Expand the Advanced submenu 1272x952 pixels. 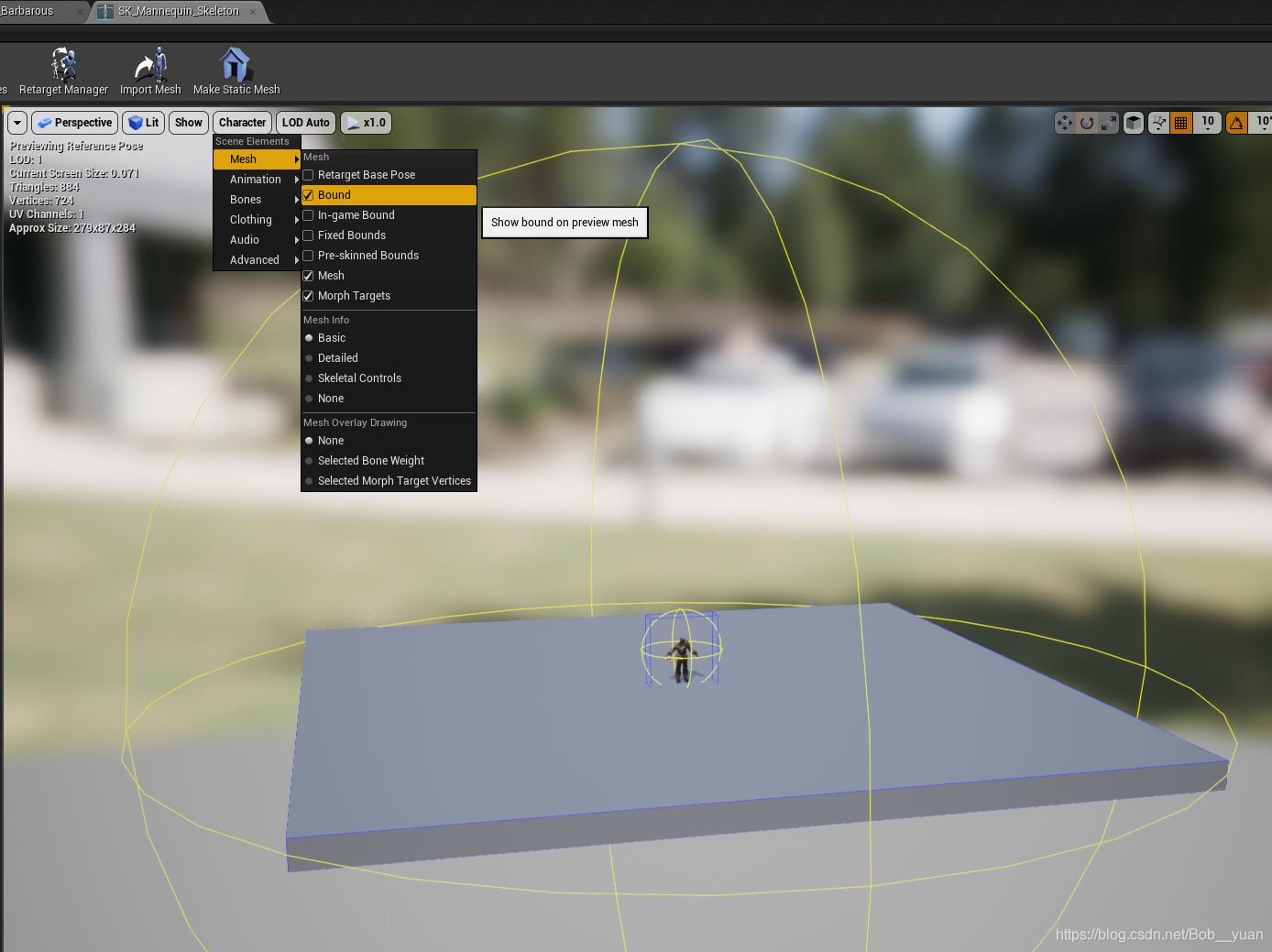(258, 260)
